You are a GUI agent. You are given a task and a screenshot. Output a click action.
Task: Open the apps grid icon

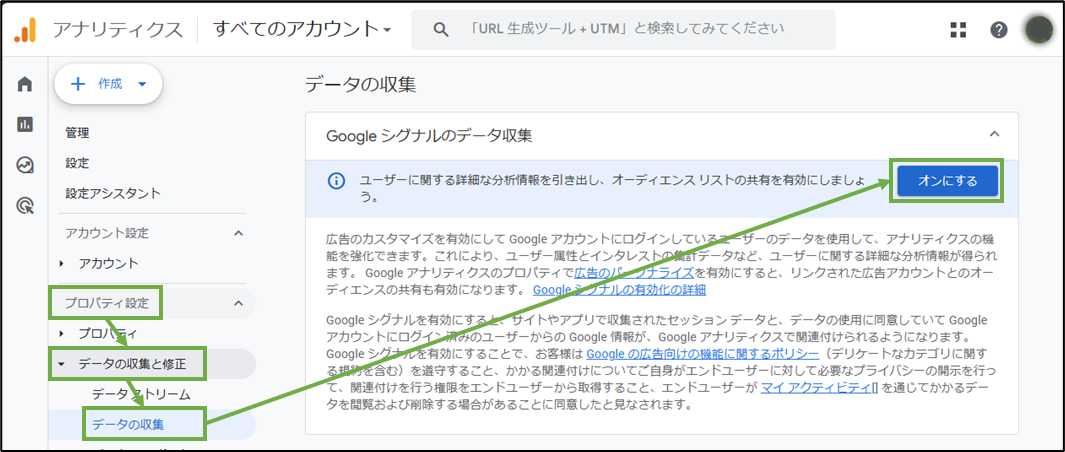(958, 29)
